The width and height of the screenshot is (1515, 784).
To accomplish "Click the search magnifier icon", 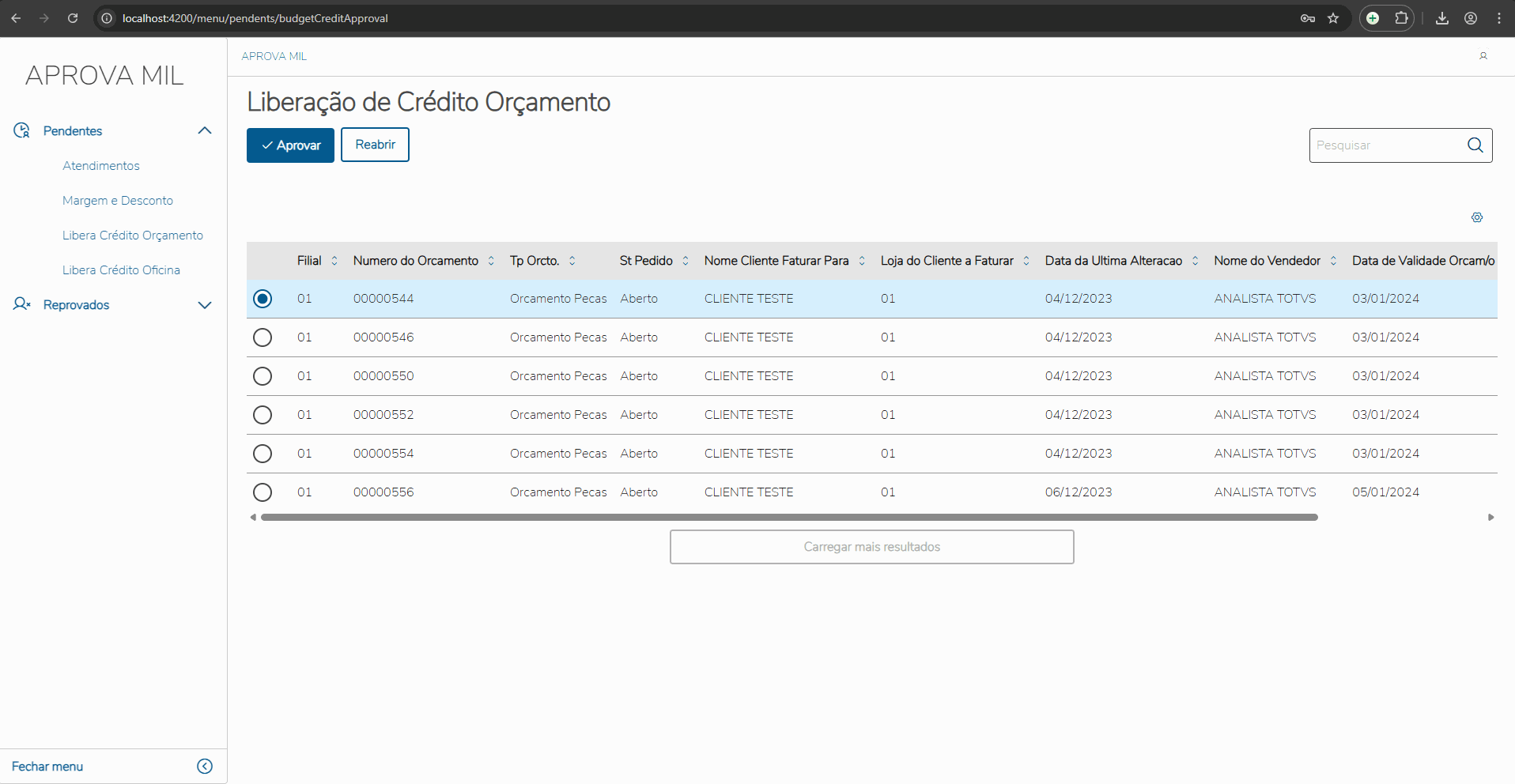I will coord(1475,145).
